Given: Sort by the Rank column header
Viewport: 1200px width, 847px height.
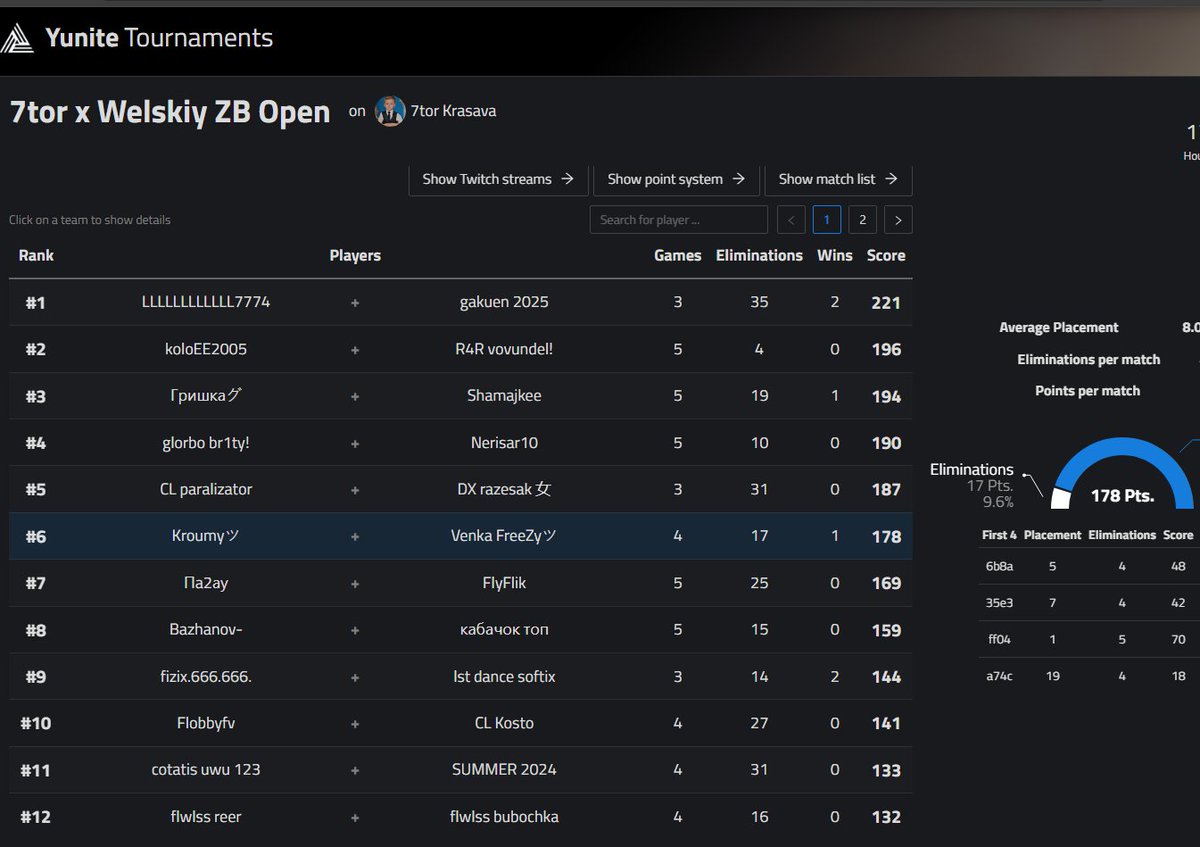Looking at the screenshot, I should 36,255.
